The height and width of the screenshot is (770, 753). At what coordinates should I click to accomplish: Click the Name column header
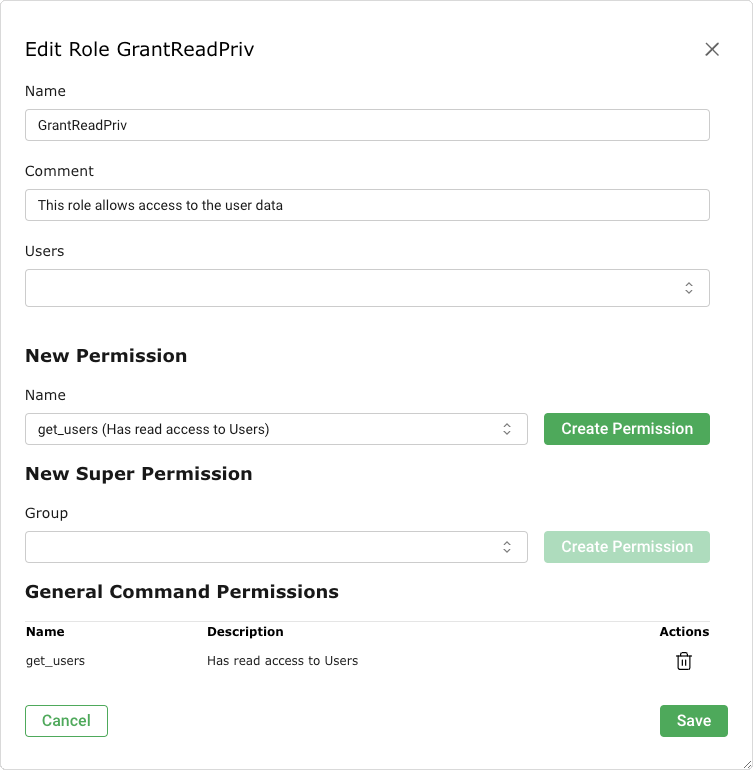45,632
